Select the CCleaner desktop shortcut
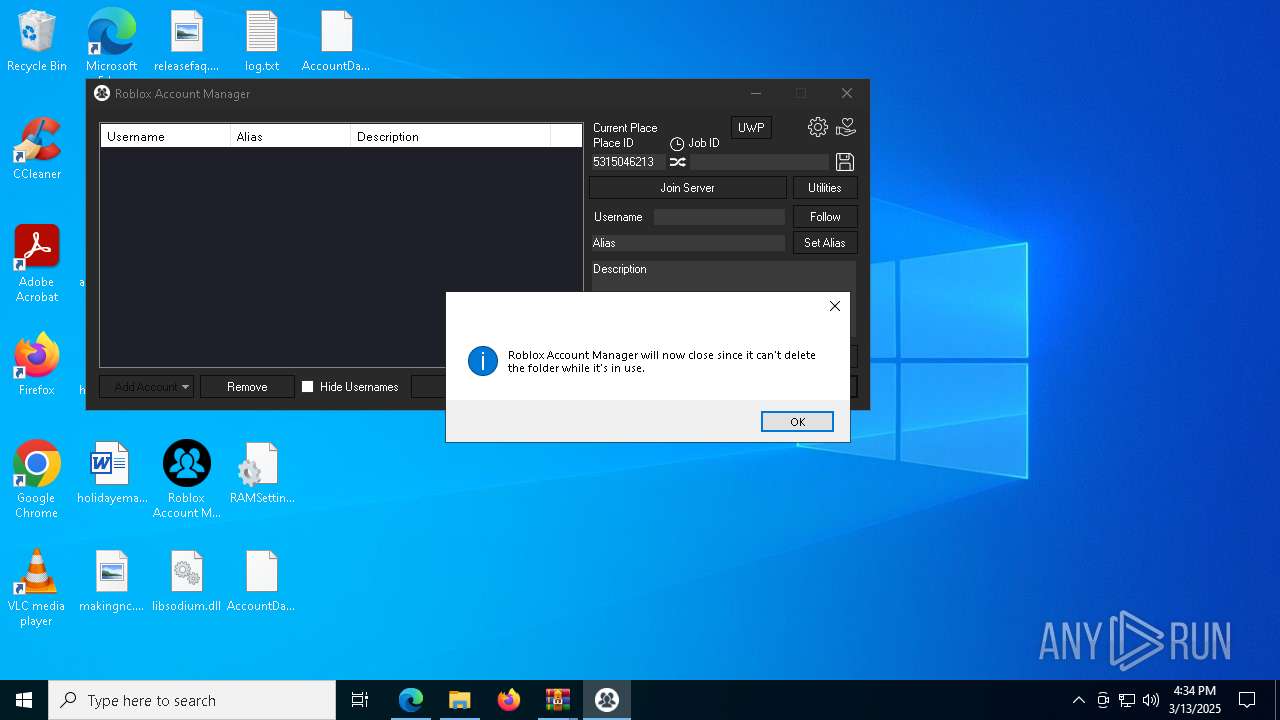 click(37, 149)
